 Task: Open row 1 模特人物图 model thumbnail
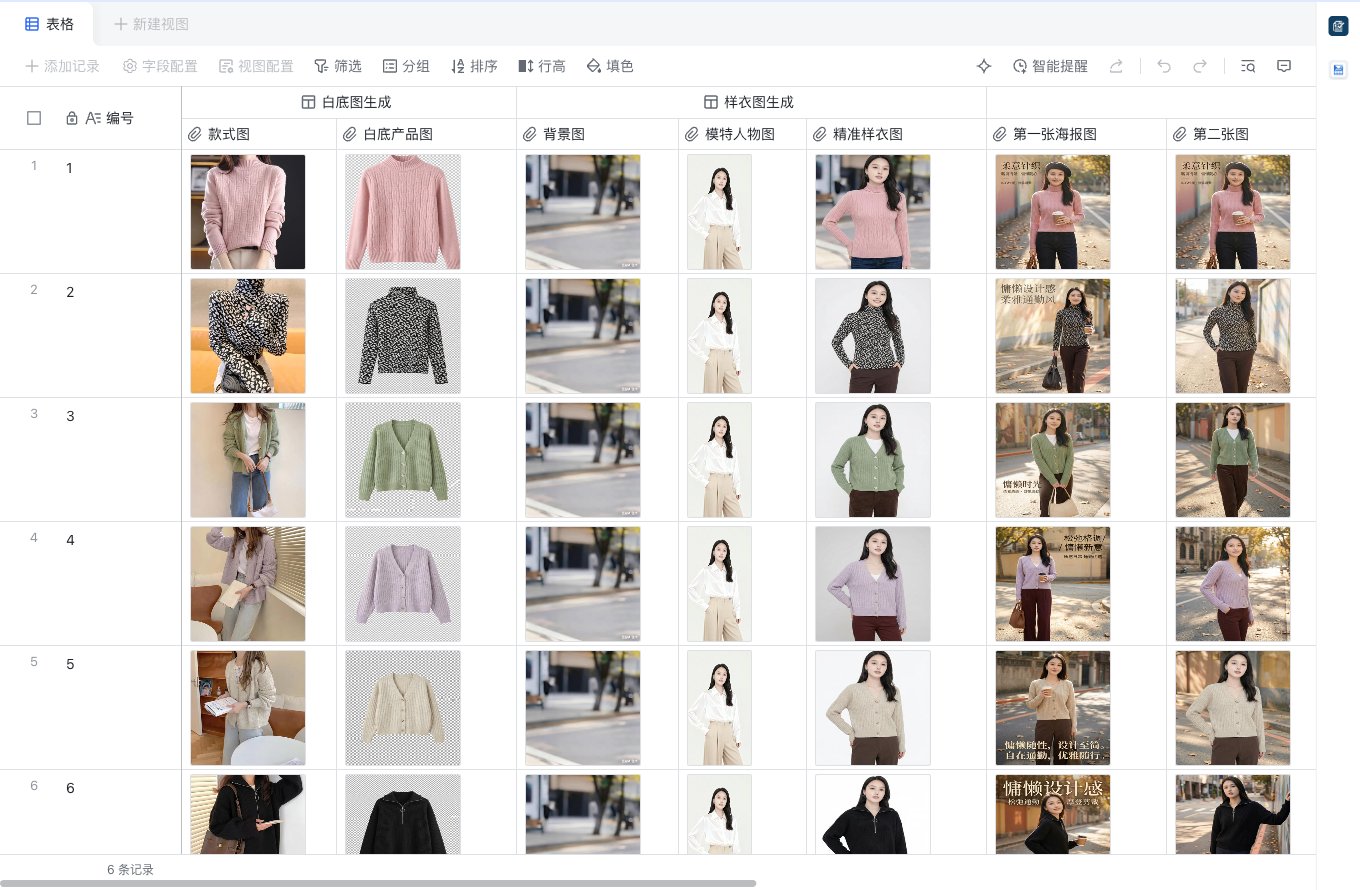click(x=719, y=212)
